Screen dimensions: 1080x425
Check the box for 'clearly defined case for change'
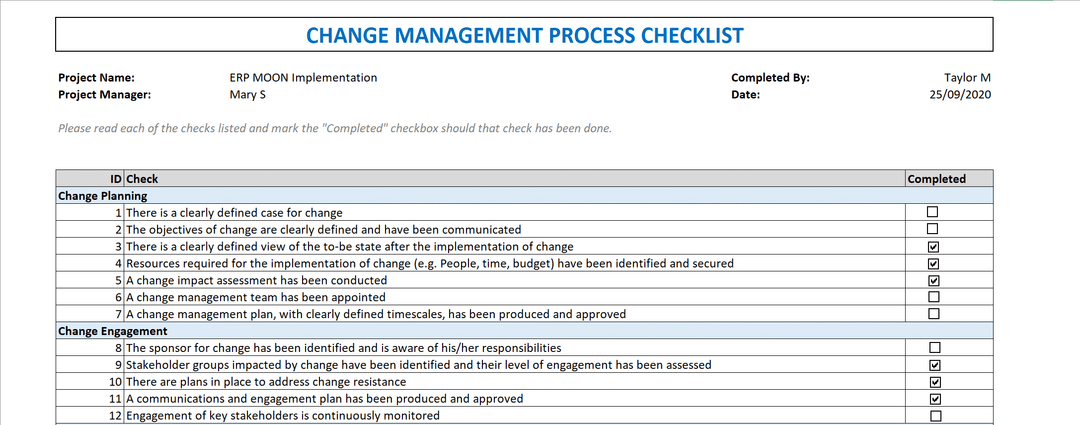point(933,212)
